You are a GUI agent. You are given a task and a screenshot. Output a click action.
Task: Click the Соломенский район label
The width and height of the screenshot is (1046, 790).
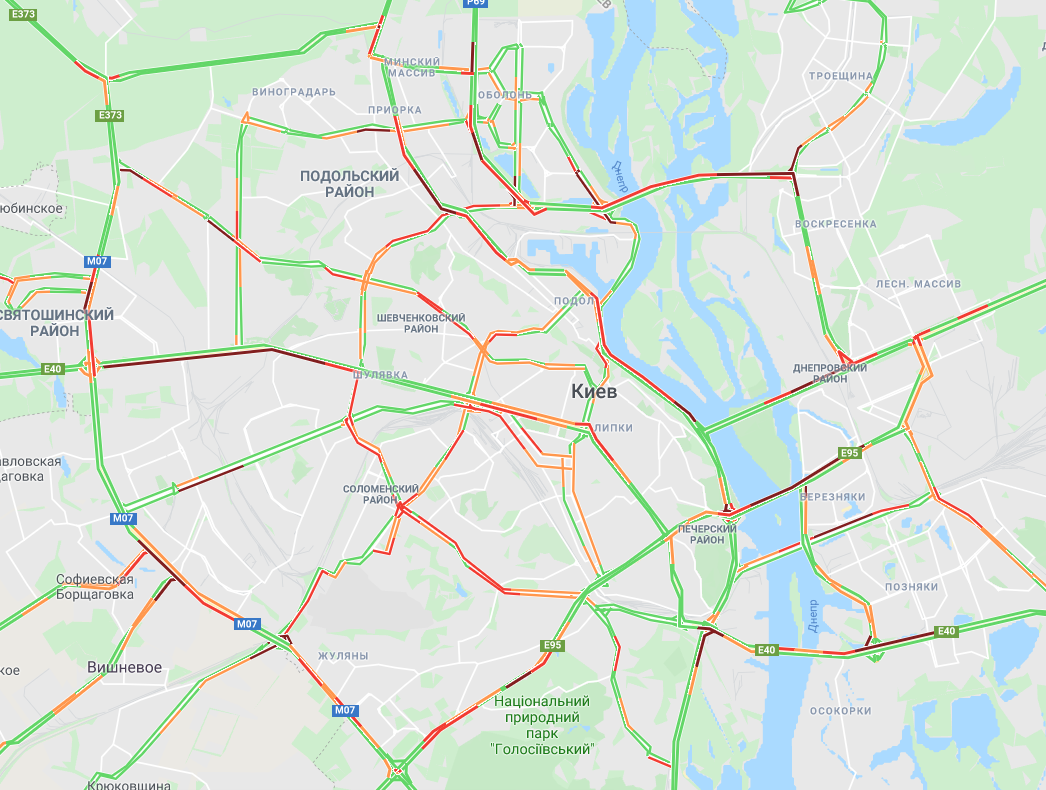click(x=380, y=494)
